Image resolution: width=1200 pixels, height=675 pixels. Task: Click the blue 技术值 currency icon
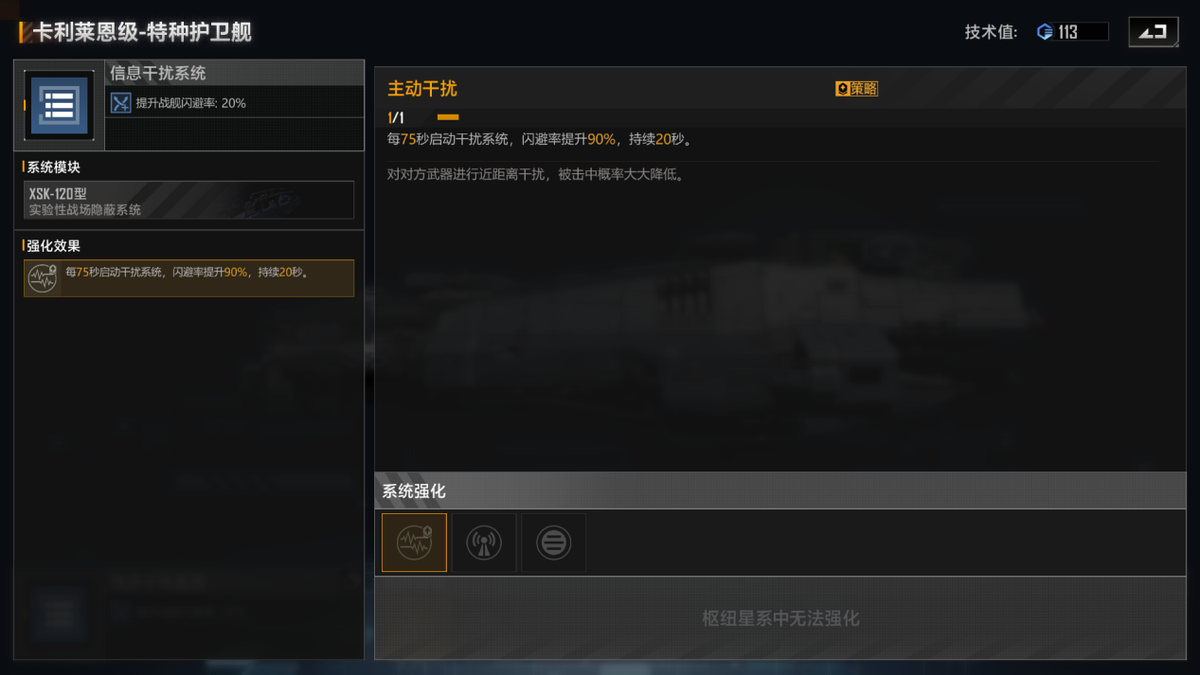tap(1045, 32)
